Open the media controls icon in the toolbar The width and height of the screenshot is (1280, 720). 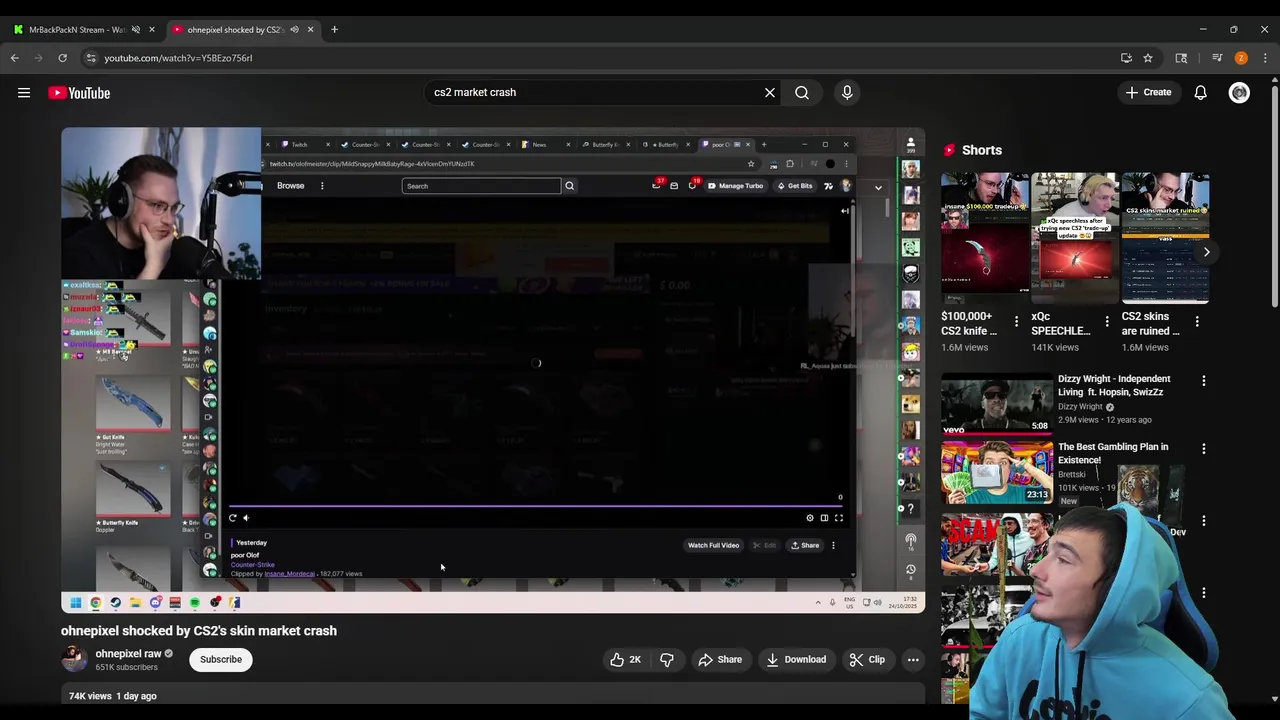[x=1217, y=58]
